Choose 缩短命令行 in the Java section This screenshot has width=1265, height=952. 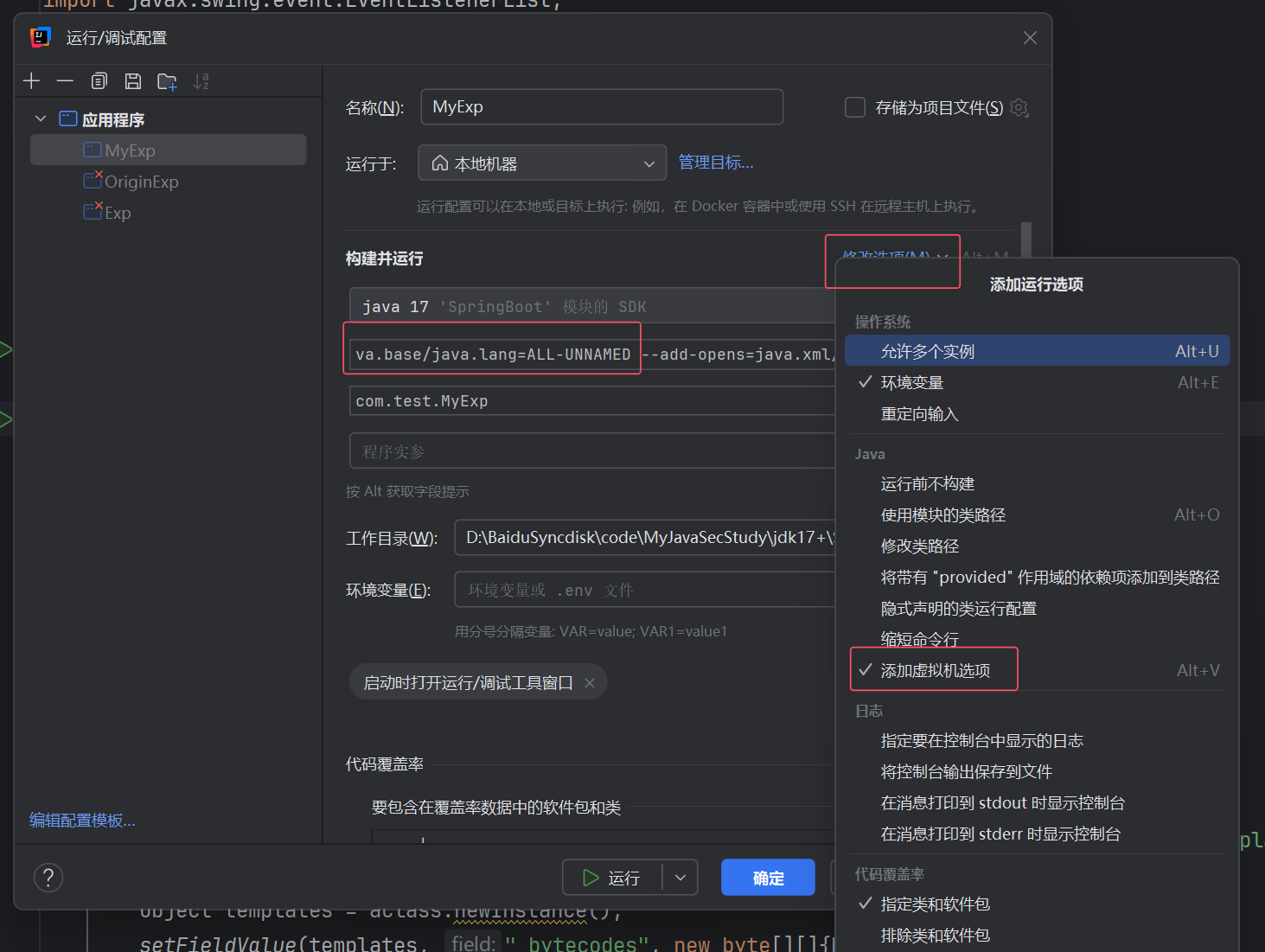click(919, 639)
